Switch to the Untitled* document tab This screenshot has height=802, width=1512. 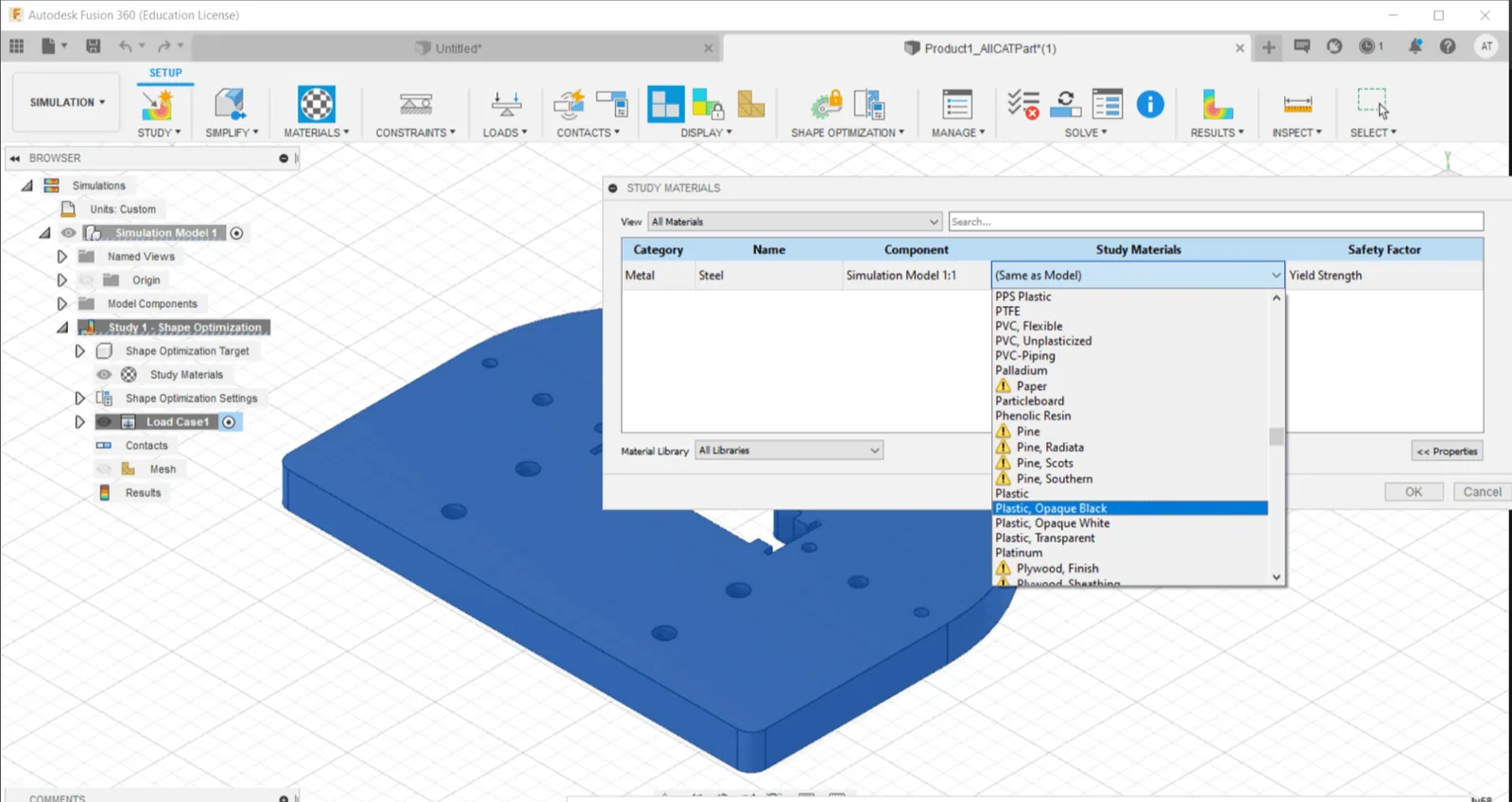pos(458,48)
